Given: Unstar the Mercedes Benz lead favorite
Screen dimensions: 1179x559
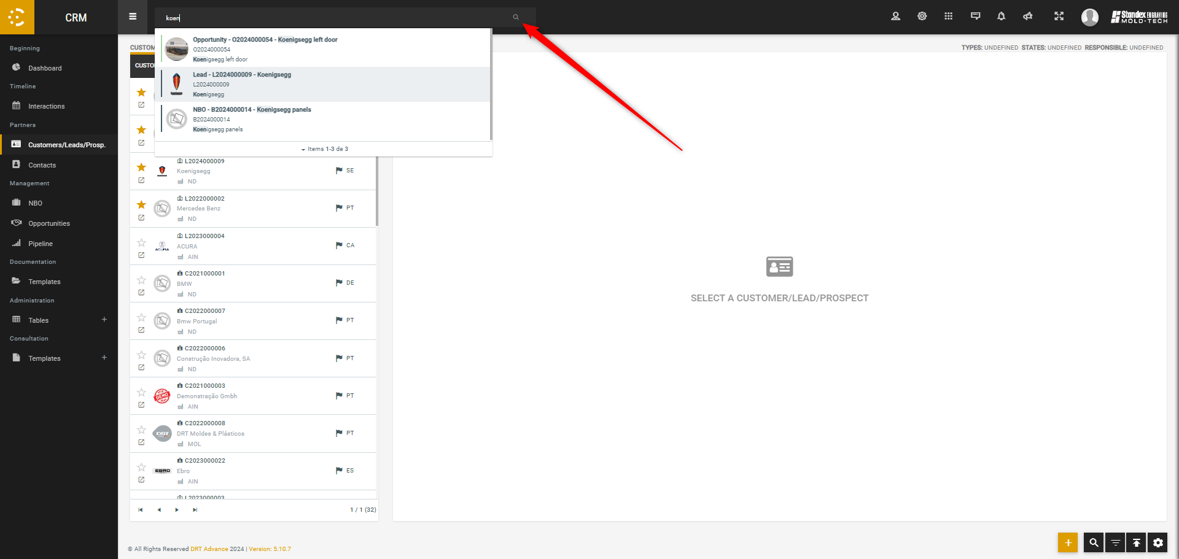Looking at the screenshot, I should tap(141, 205).
